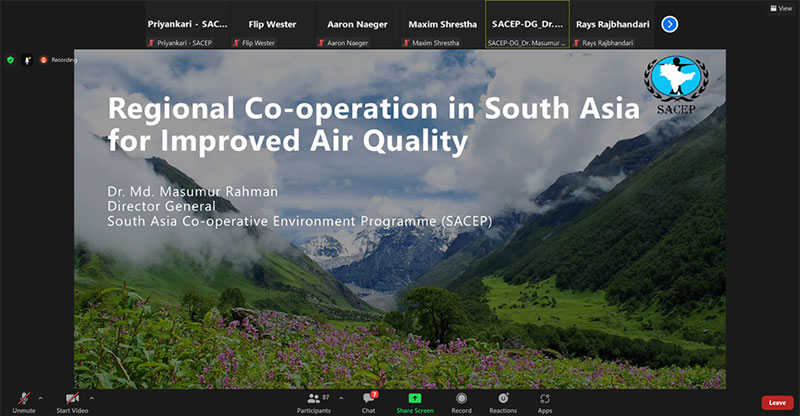
Task: Change layout with View button
Action: click(781, 8)
